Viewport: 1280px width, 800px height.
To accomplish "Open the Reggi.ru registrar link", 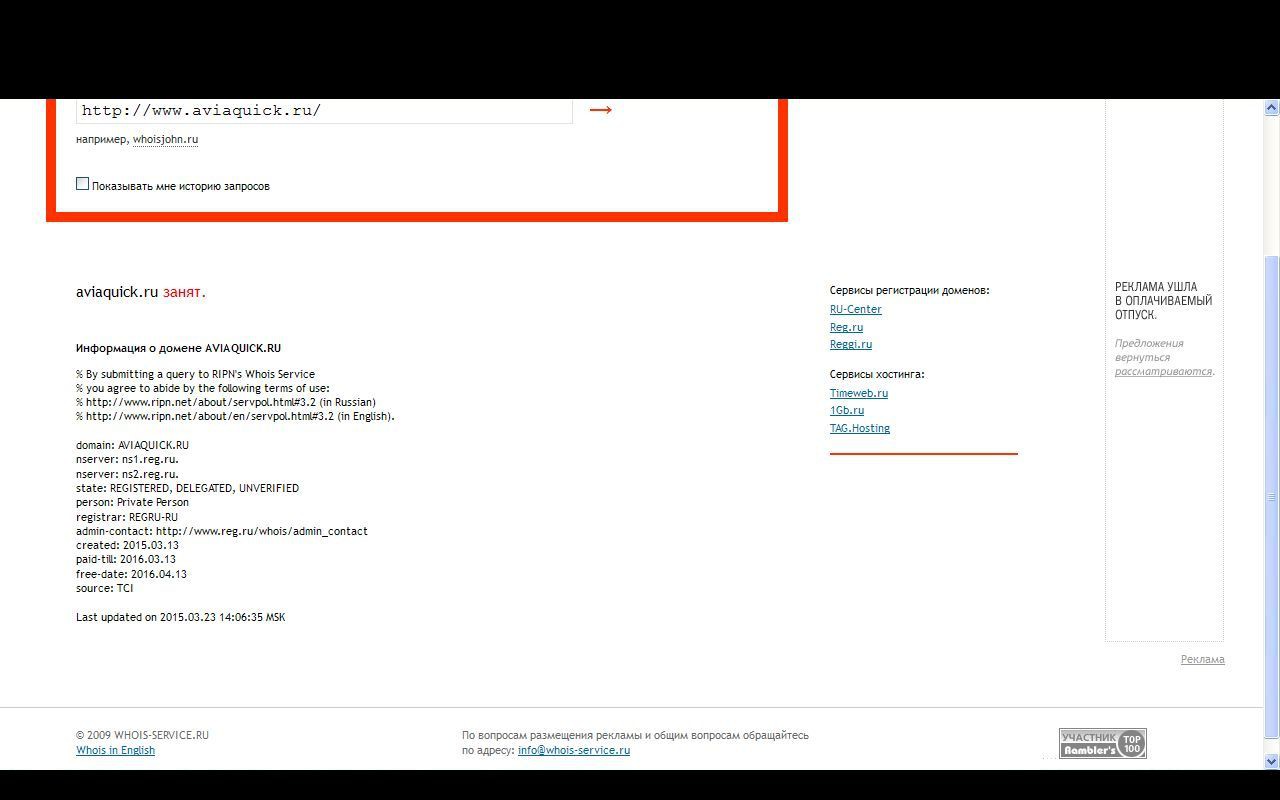I will point(851,344).
